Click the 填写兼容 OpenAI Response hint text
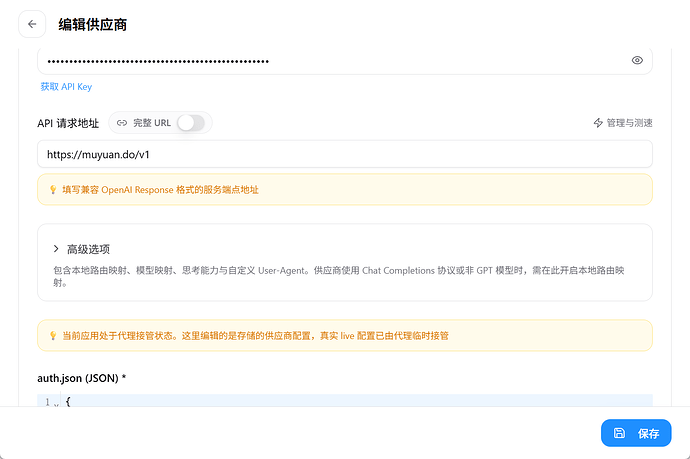690x459 pixels. (x=160, y=190)
